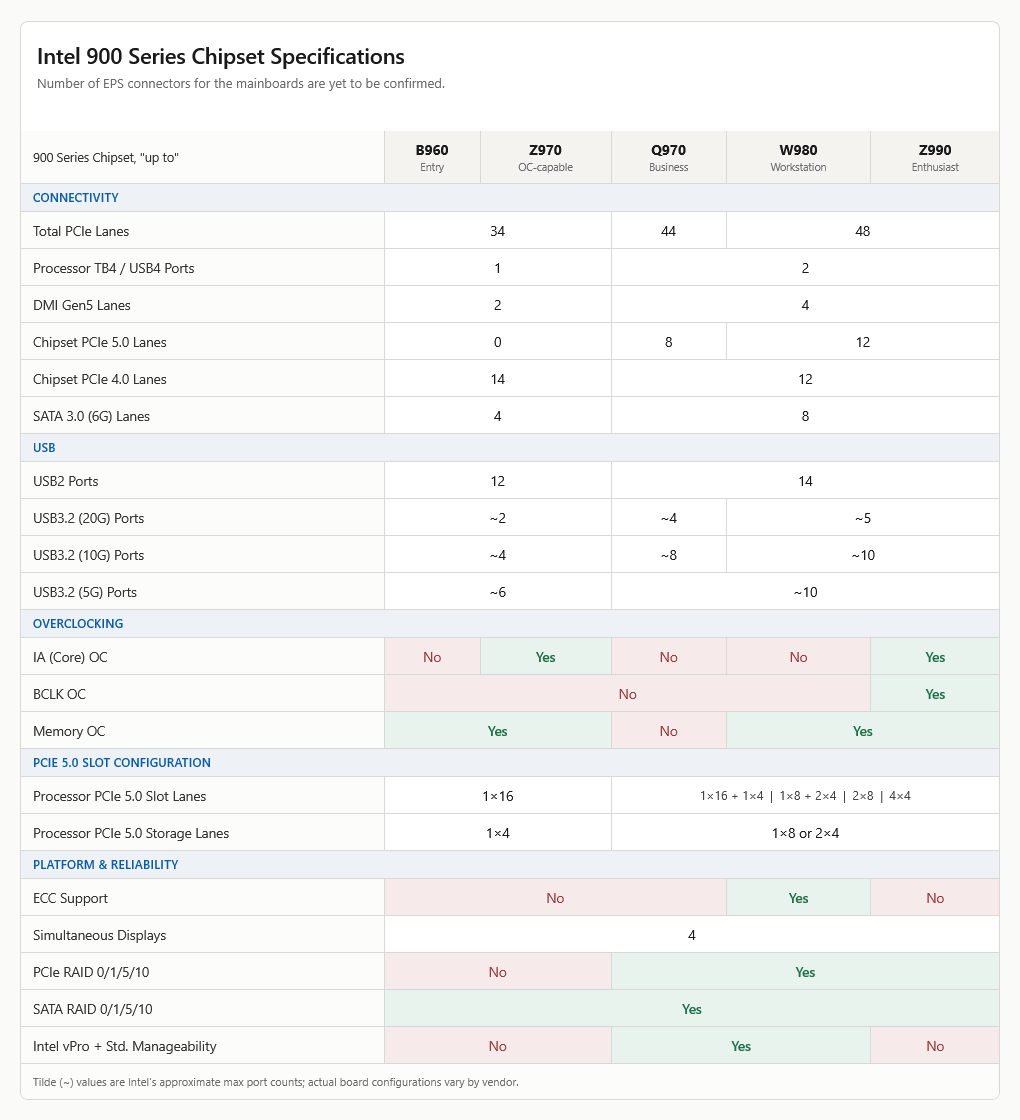Select the 1×8 or 2×4 storage lanes cell

click(x=805, y=834)
